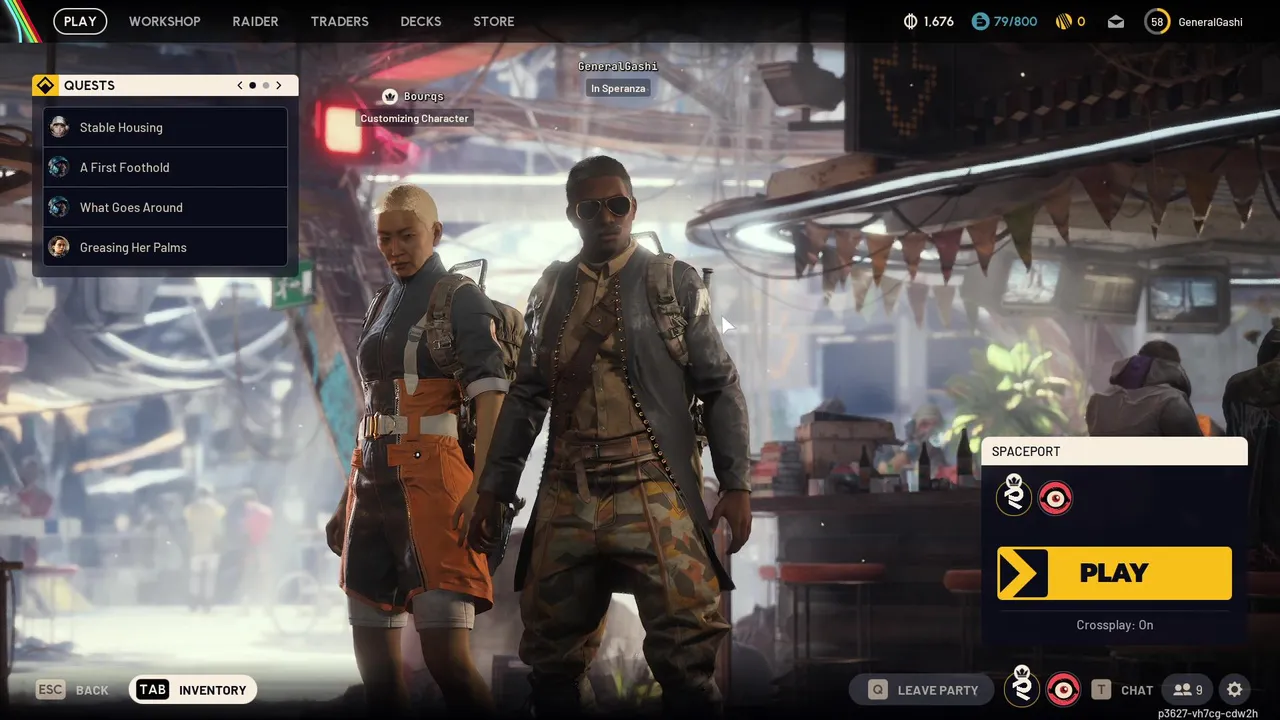Open the DECKS tab
Screen dimensions: 1280x720
pos(421,21)
